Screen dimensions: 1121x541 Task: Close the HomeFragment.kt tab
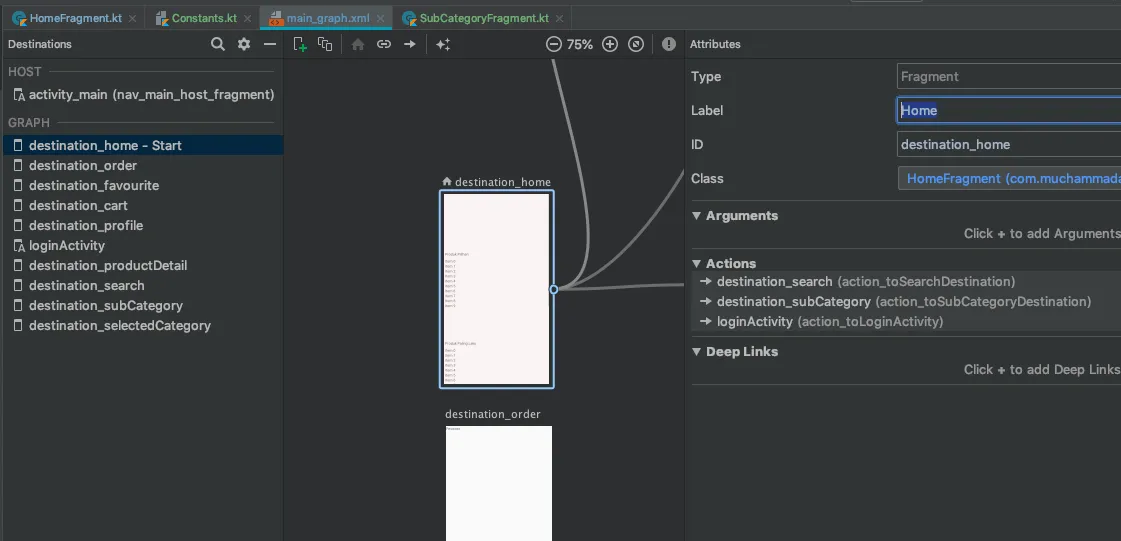[132, 19]
